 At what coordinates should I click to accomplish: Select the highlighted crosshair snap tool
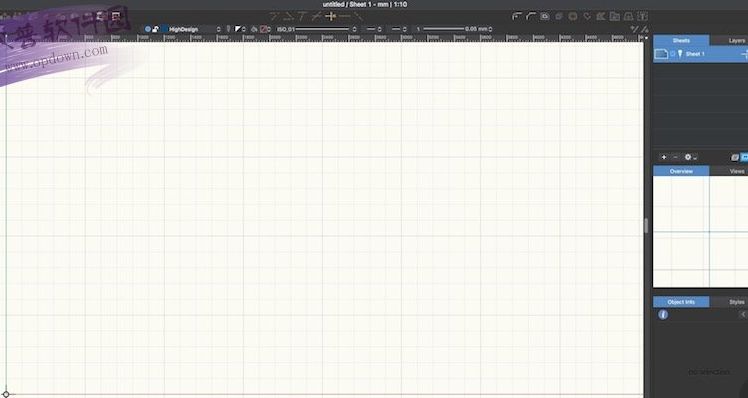point(331,16)
